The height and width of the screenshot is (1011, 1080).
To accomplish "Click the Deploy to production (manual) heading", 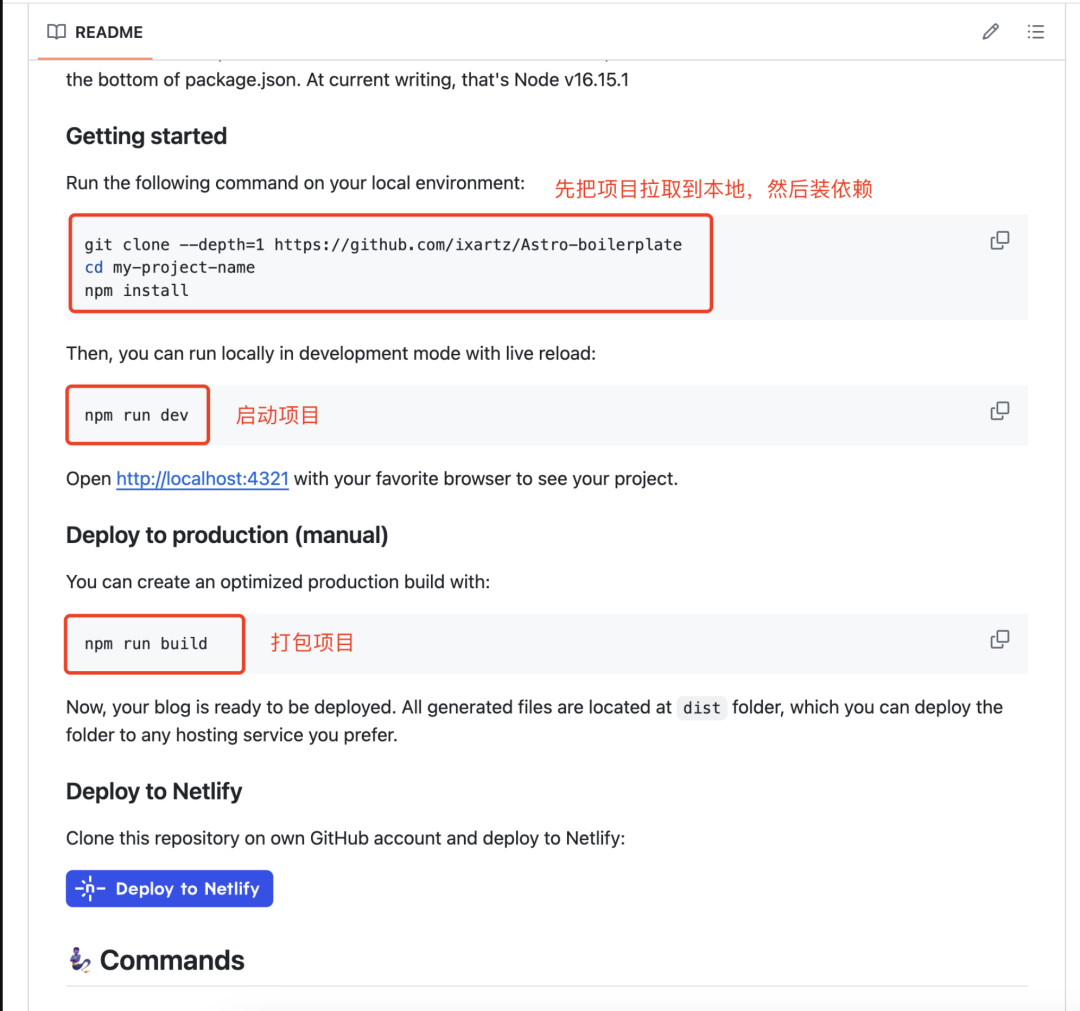I will pos(227,535).
